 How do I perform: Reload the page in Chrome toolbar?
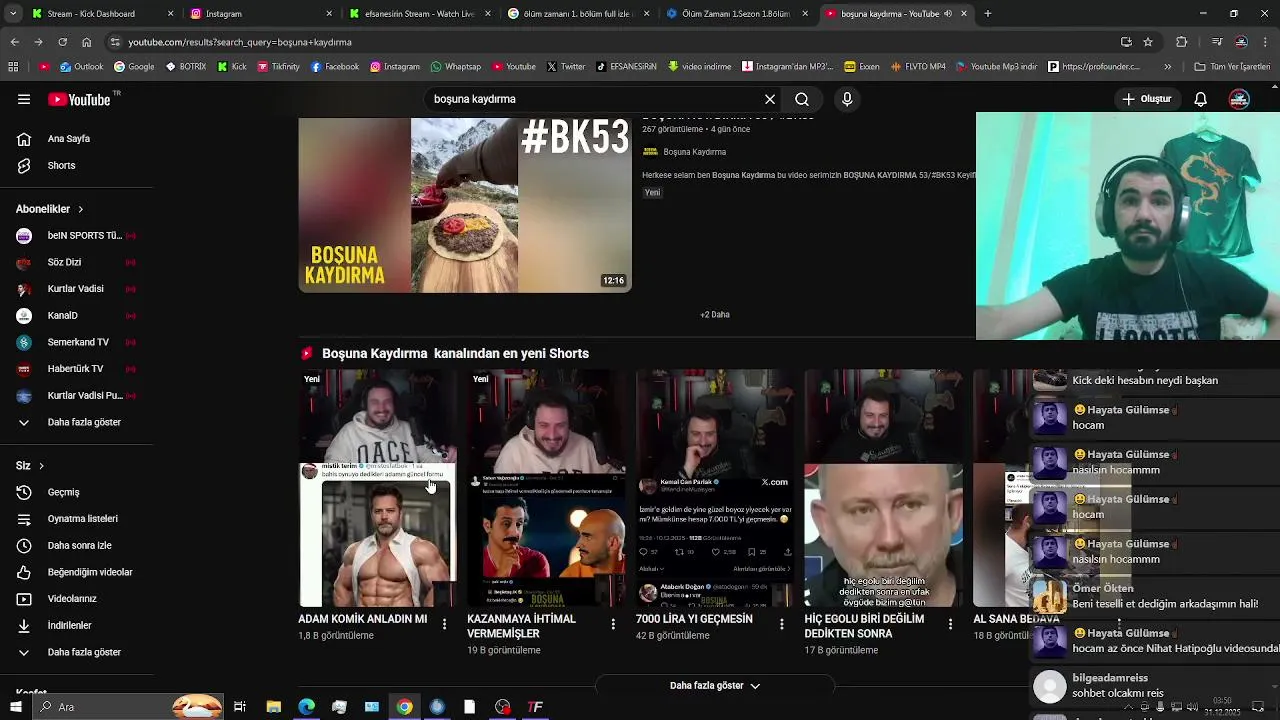(62, 42)
